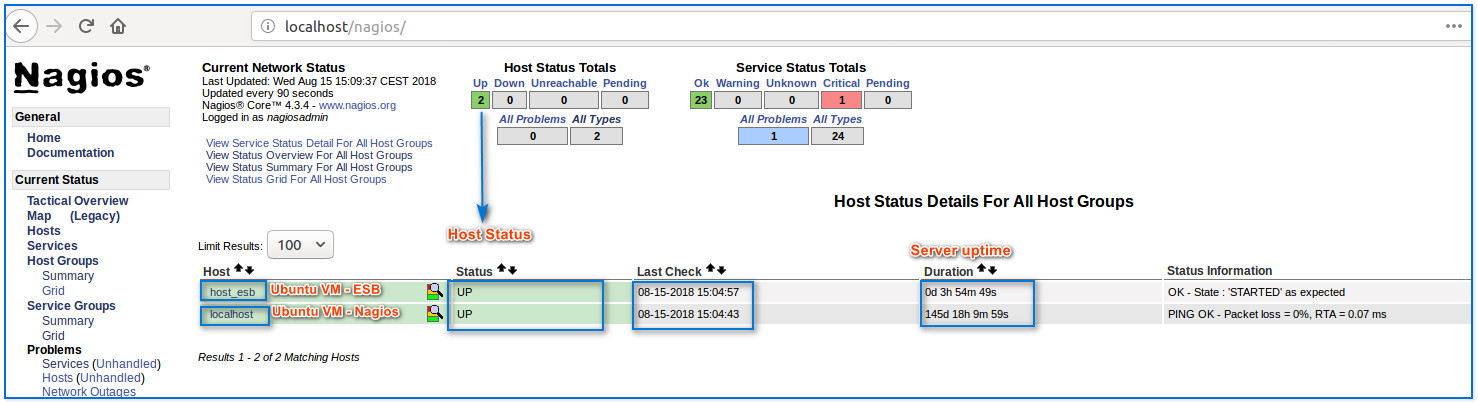
Task: Open the browser three-dot menu
Action: click(x=1453, y=26)
